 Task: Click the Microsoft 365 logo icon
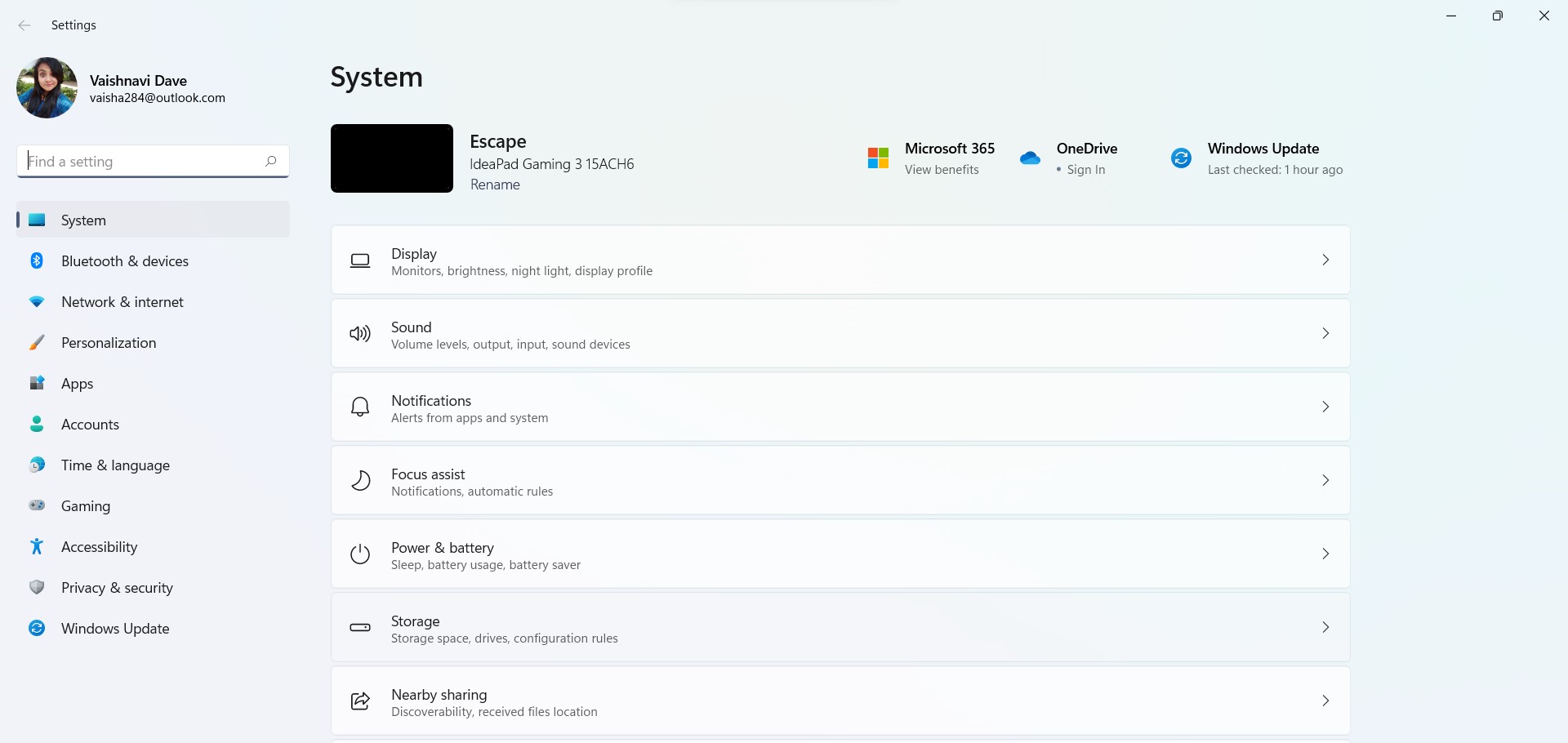[878, 158]
